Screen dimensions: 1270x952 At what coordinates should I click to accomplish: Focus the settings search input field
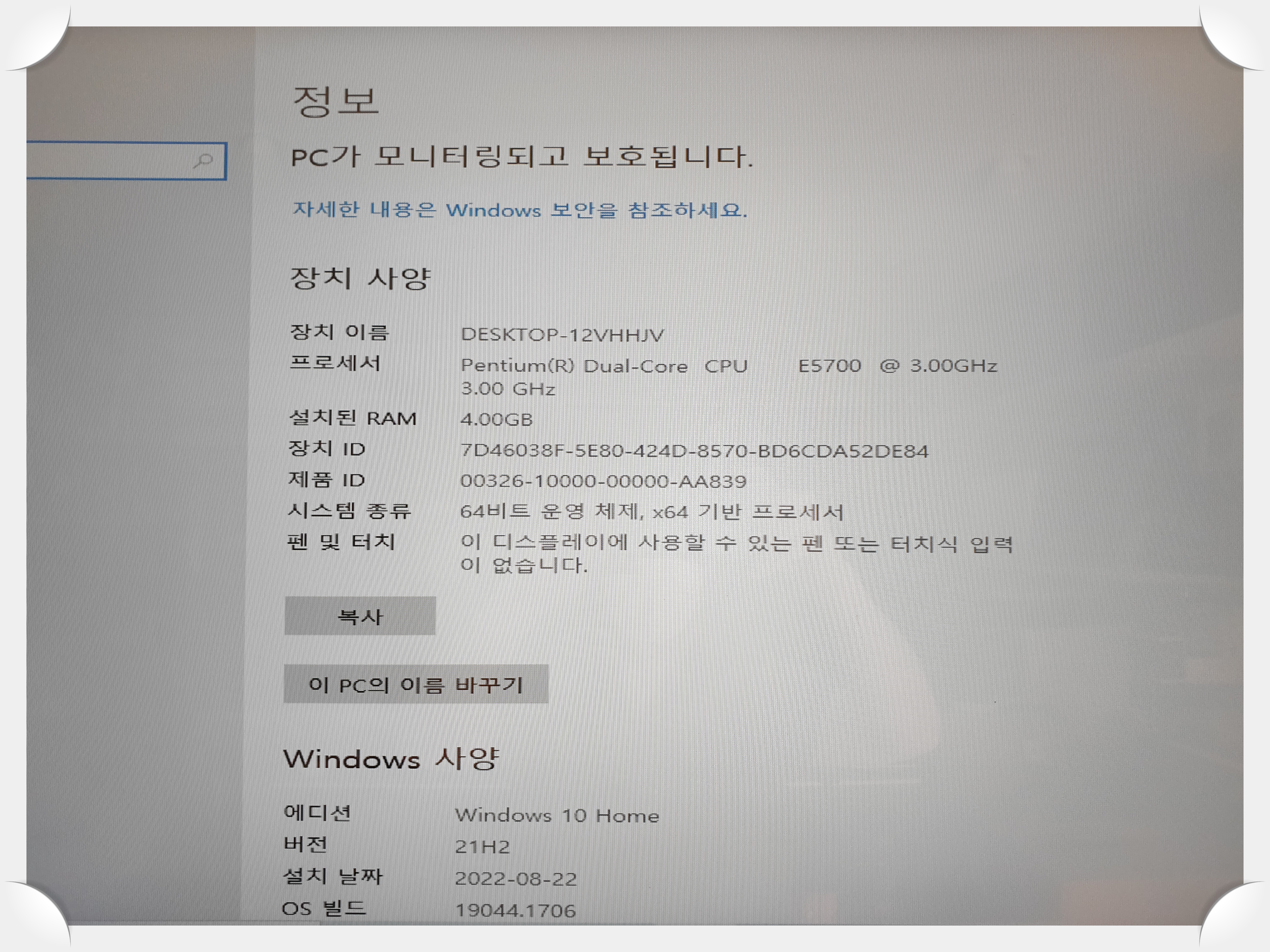coord(109,161)
